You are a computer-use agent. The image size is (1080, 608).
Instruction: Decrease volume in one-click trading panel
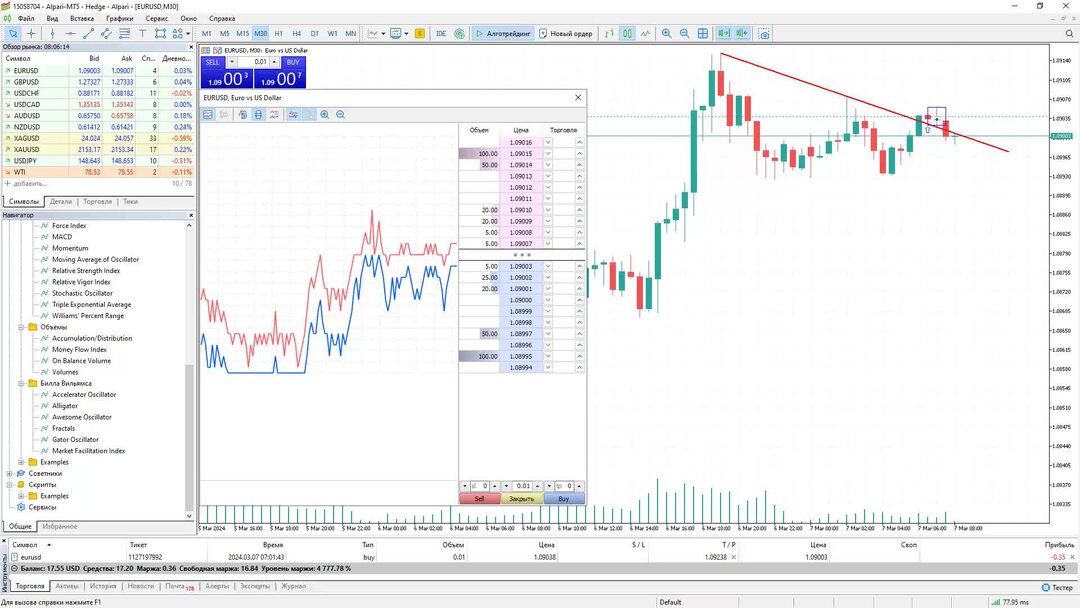[x=231, y=62]
